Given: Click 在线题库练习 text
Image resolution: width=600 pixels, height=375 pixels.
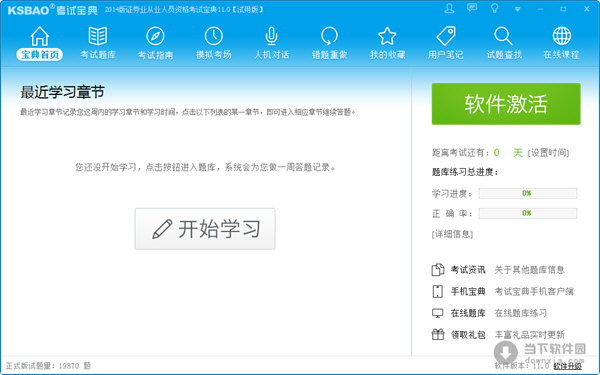Looking at the screenshot, I should (x=521, y=313).
